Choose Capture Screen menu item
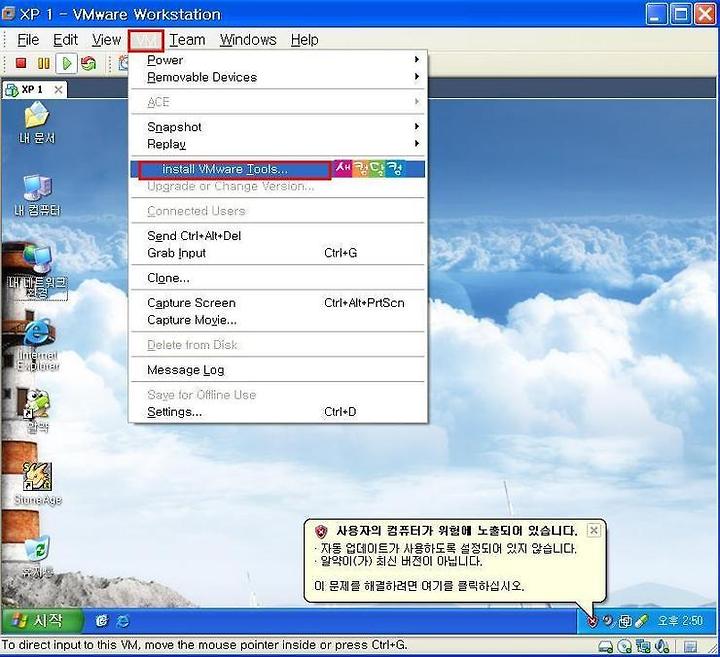Screen dimensions: 720x657 point(278,303)
